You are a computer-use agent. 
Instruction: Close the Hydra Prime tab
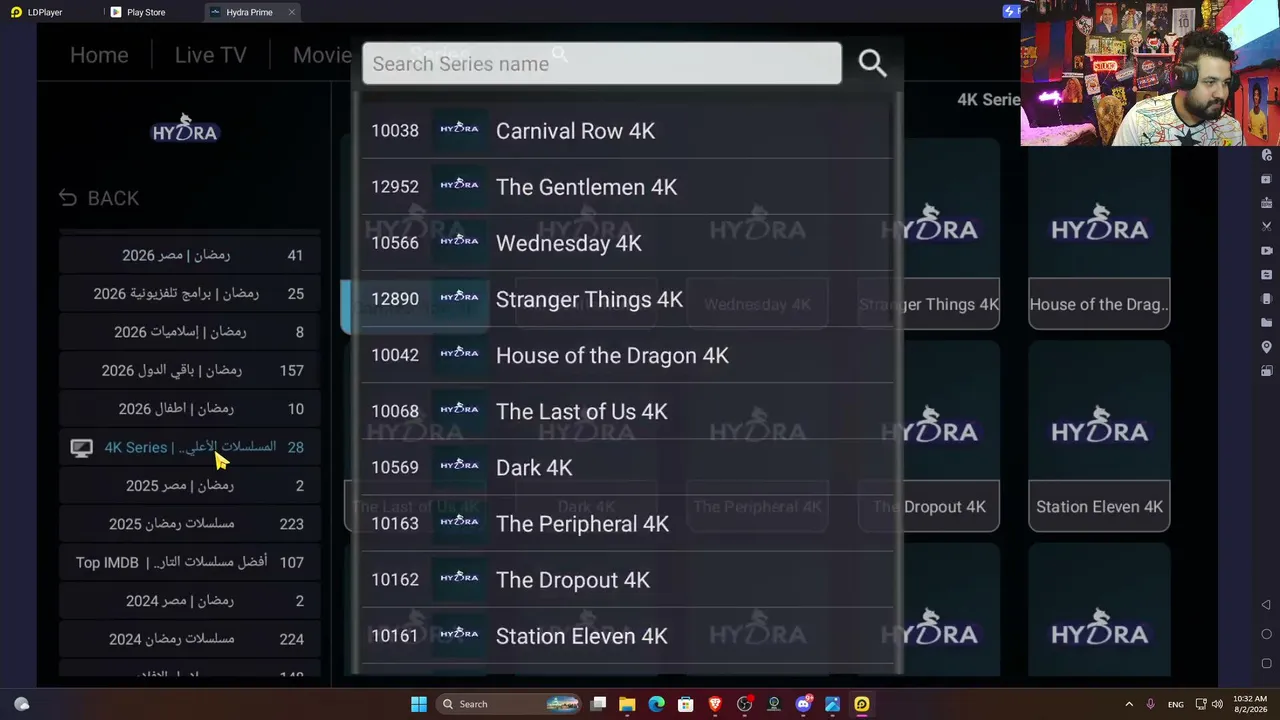[x=291, y=12]
